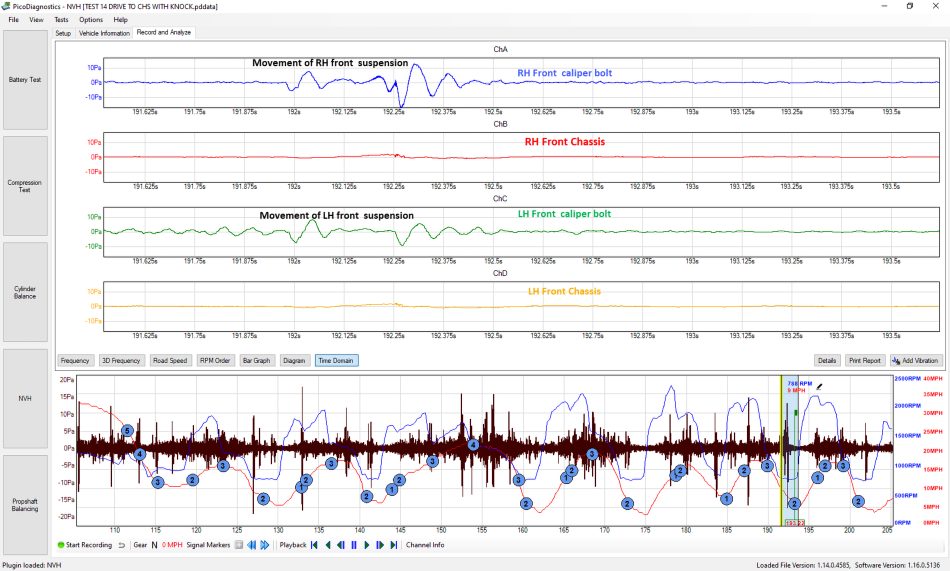Jump to next signal marker
Viewport: 950px width, 571px height.
(265, 545)
